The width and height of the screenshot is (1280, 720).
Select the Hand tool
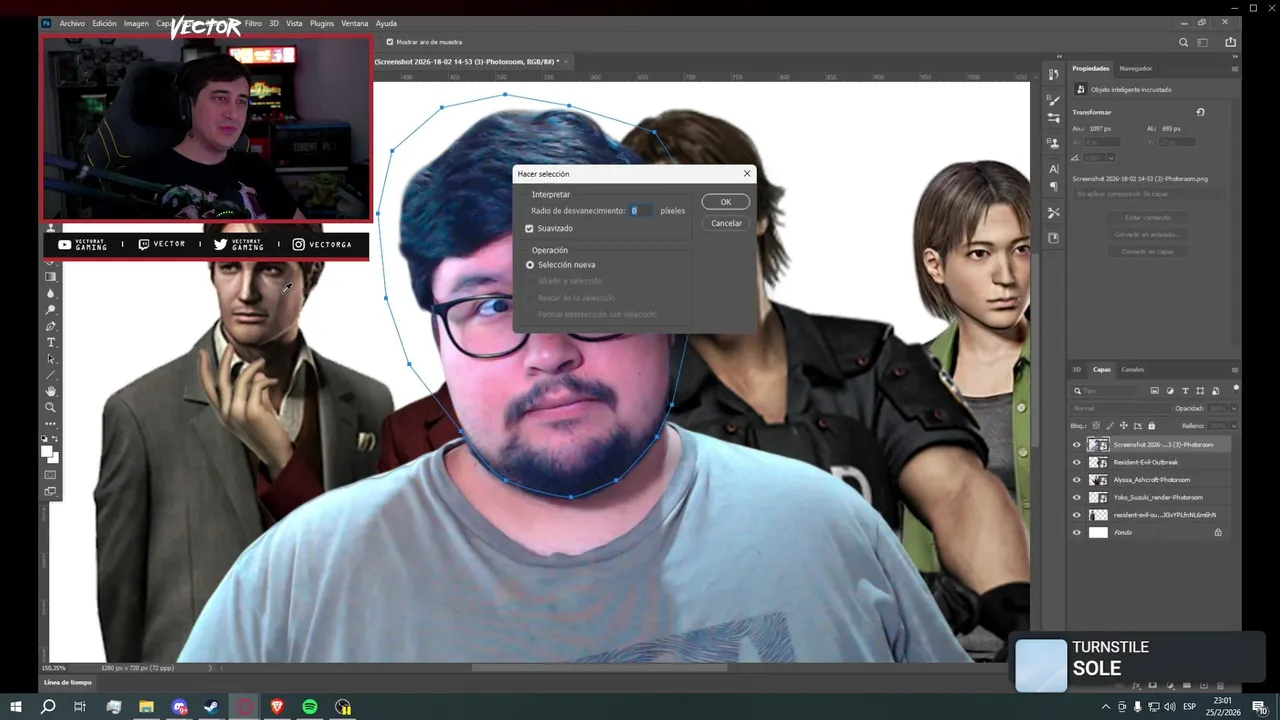point(51,391)
